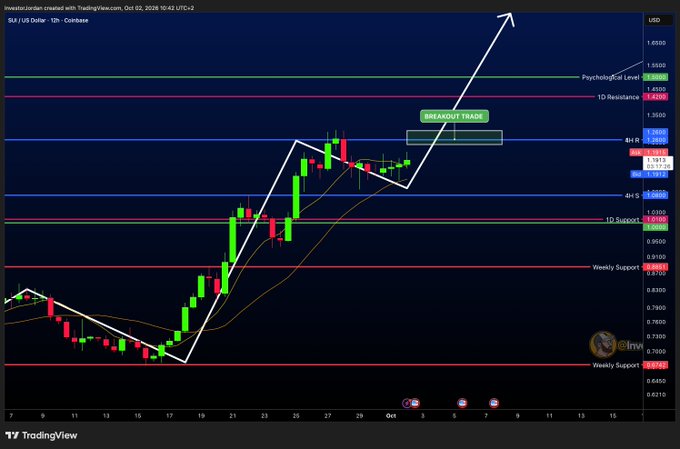Open the US flag event beside the lightning icon
Viewport: 680px width, 449px height.
pyautogui.click(x=415, y=403)
